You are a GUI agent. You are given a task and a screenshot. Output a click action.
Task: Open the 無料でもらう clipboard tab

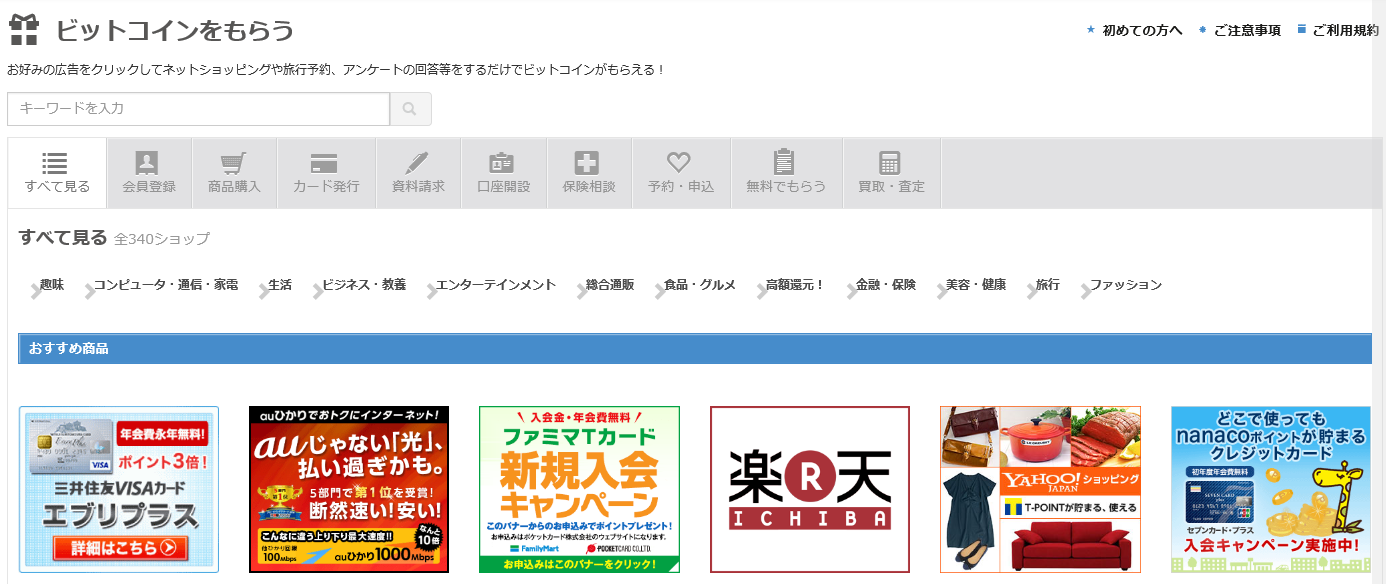(x=786, y=173)
